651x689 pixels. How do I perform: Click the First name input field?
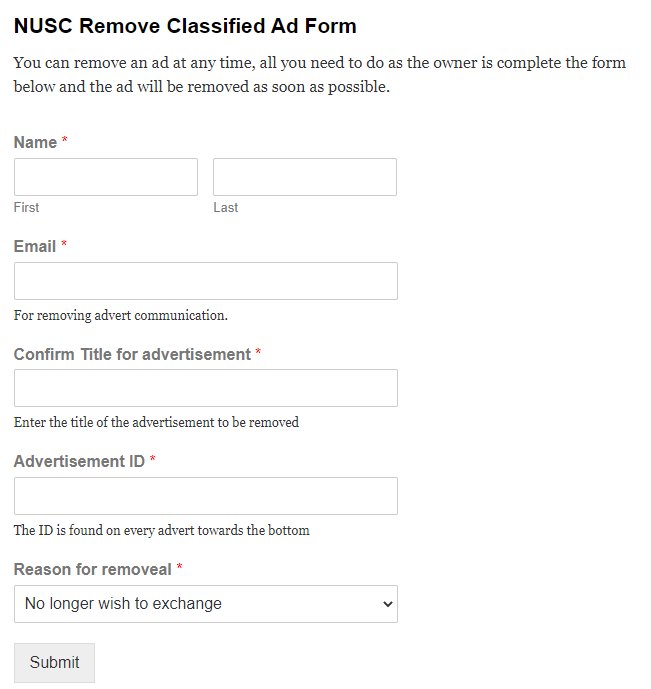point(106,177)
